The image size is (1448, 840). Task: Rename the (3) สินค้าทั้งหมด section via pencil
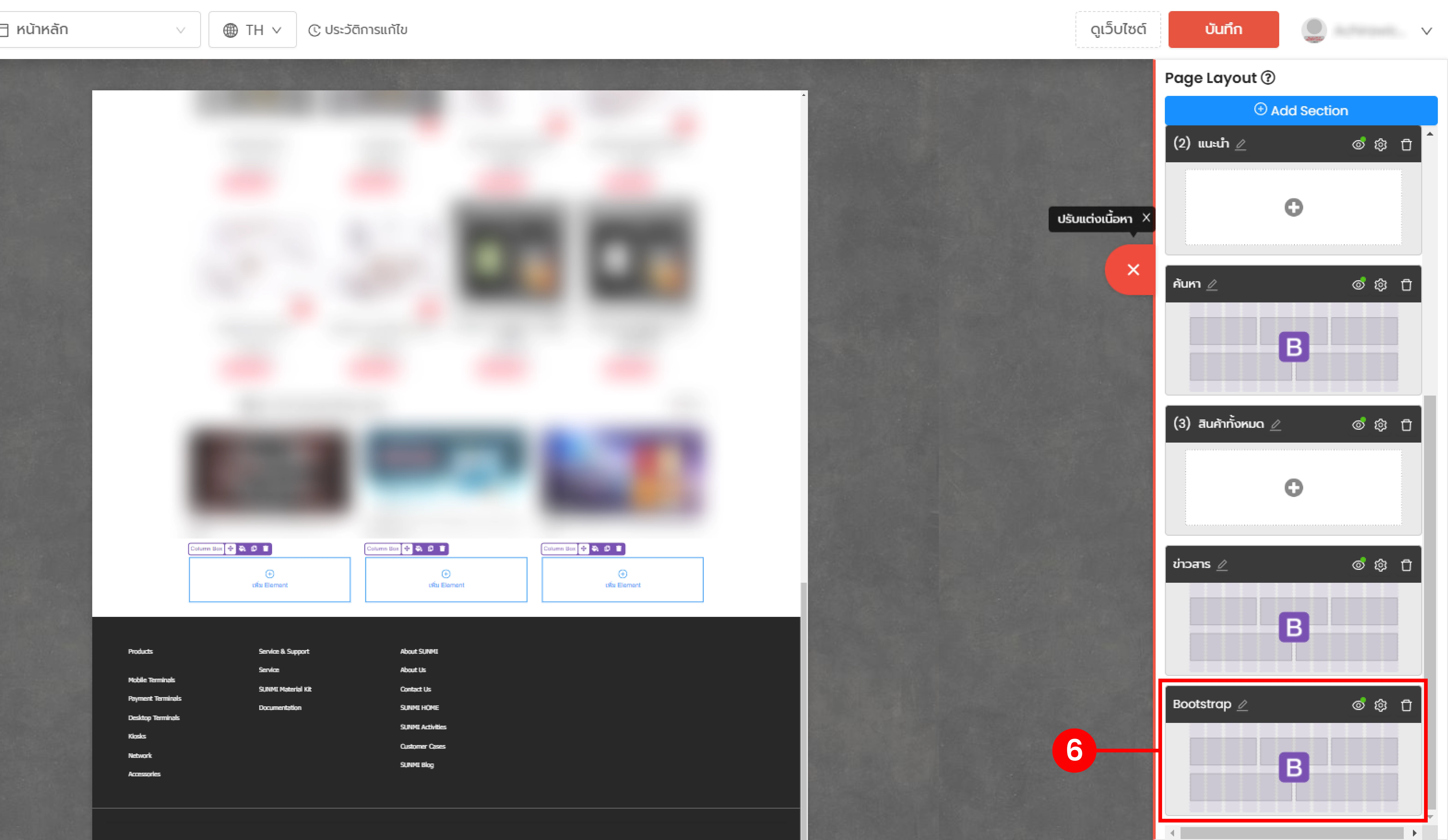pyautogui.click(x=1276, y=425)
